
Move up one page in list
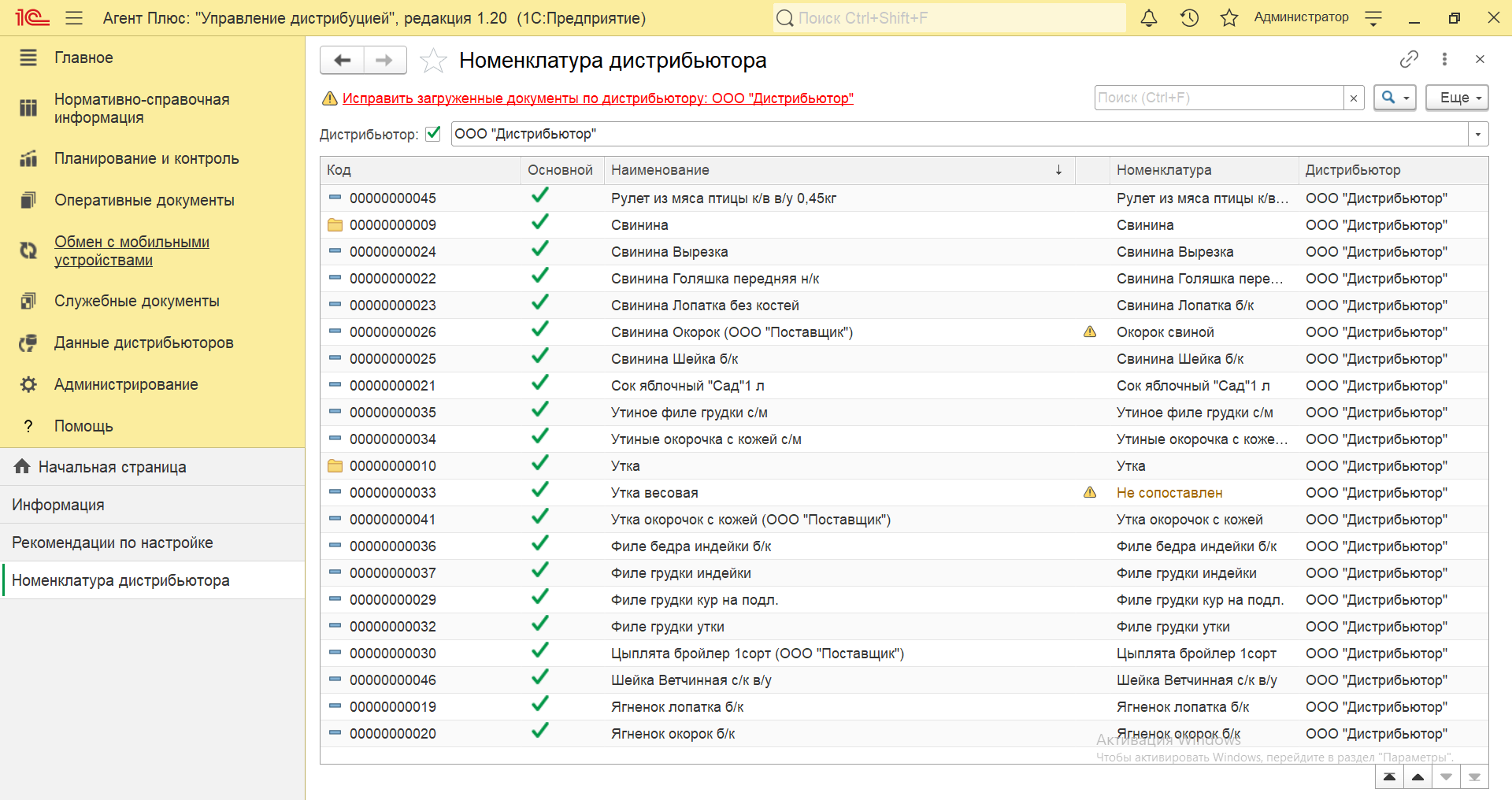(1417, 777)
